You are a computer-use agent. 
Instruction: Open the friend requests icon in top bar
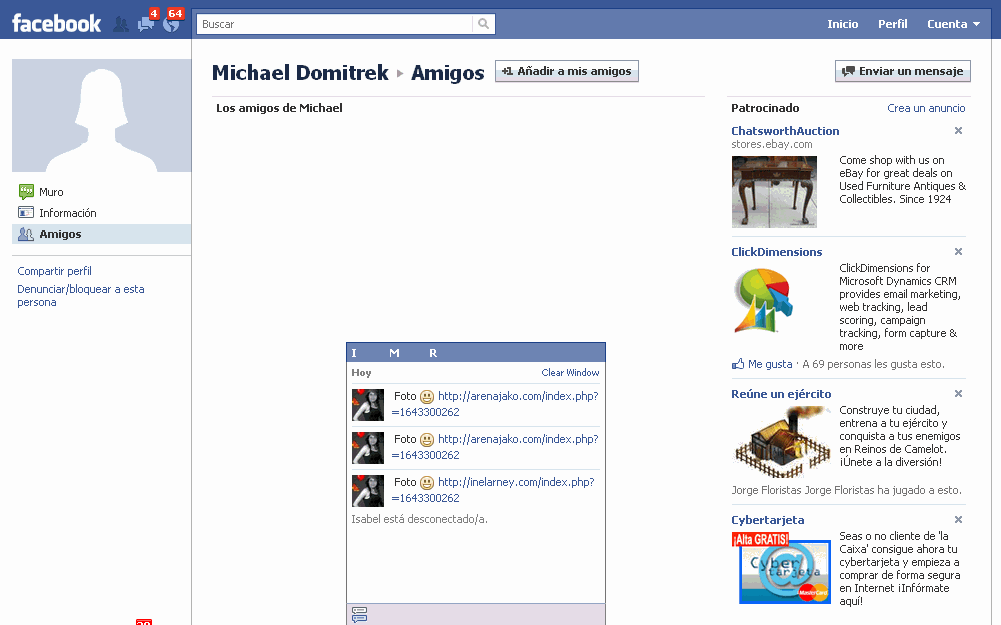click(x=121, y=24)
